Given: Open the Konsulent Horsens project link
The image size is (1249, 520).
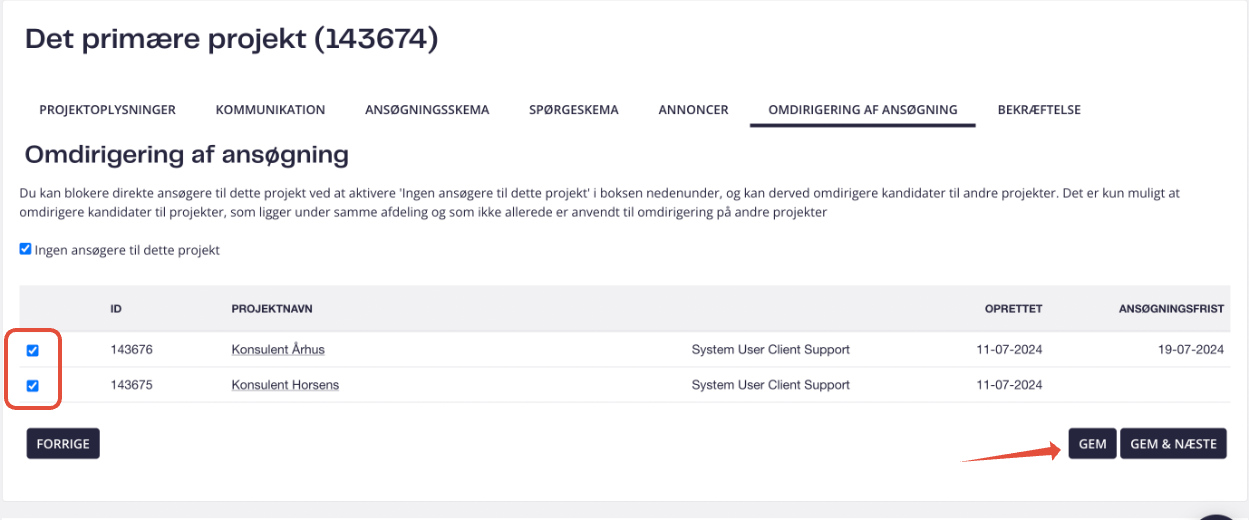Looking at the screenshot, I should click(x=285, y=385).
